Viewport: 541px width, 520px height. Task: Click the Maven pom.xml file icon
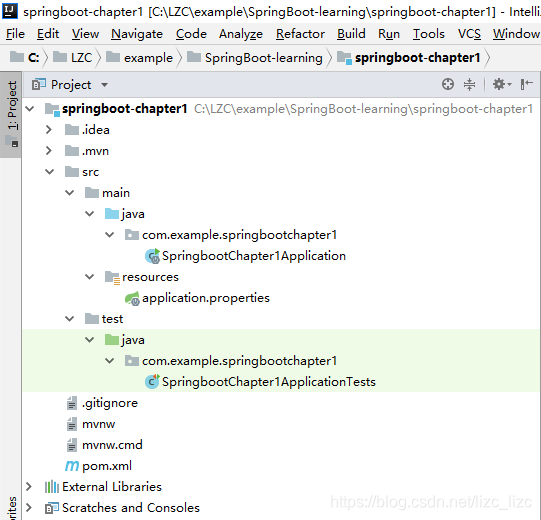coord(72,466)
